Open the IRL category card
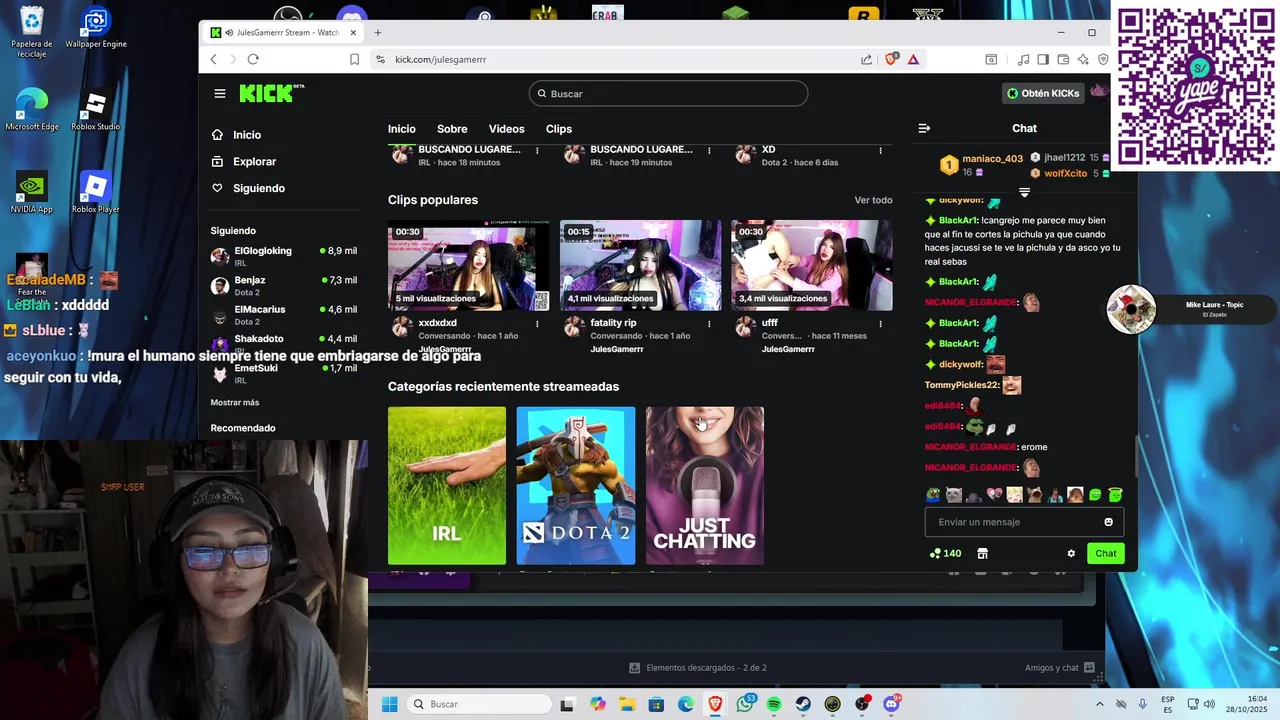Viewport: 1280px width, 720px height. [447, 485]
